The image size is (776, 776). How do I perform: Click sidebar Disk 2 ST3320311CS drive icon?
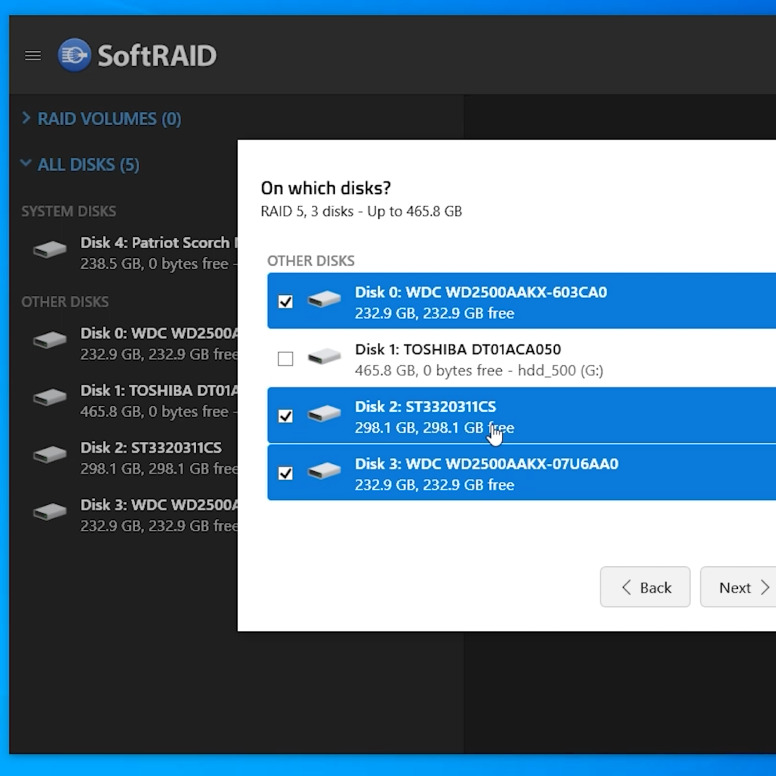click(x=49, y=454)
